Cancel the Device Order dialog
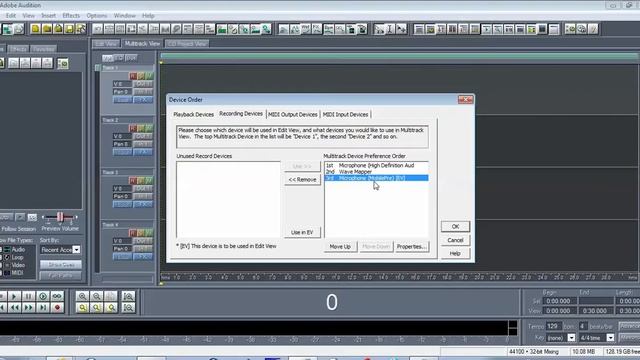 tap(455, 240)
